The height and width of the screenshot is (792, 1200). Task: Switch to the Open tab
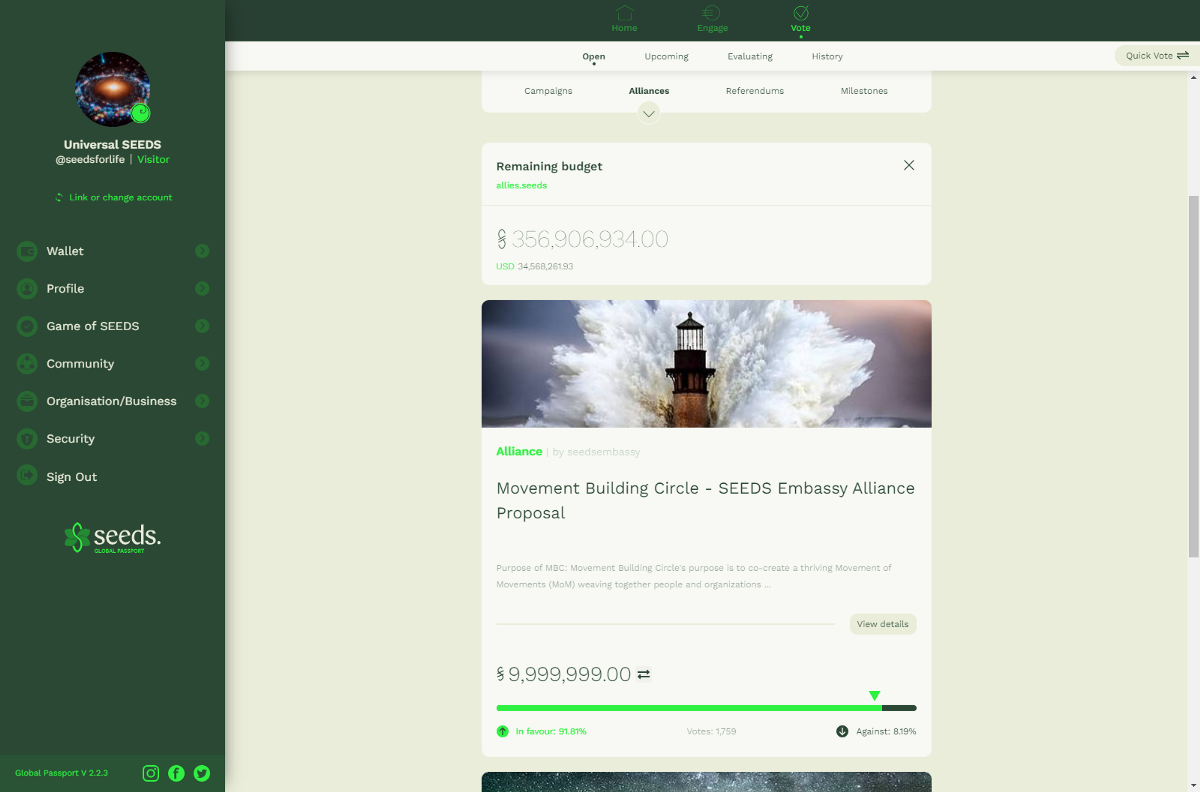click(594, 56)
